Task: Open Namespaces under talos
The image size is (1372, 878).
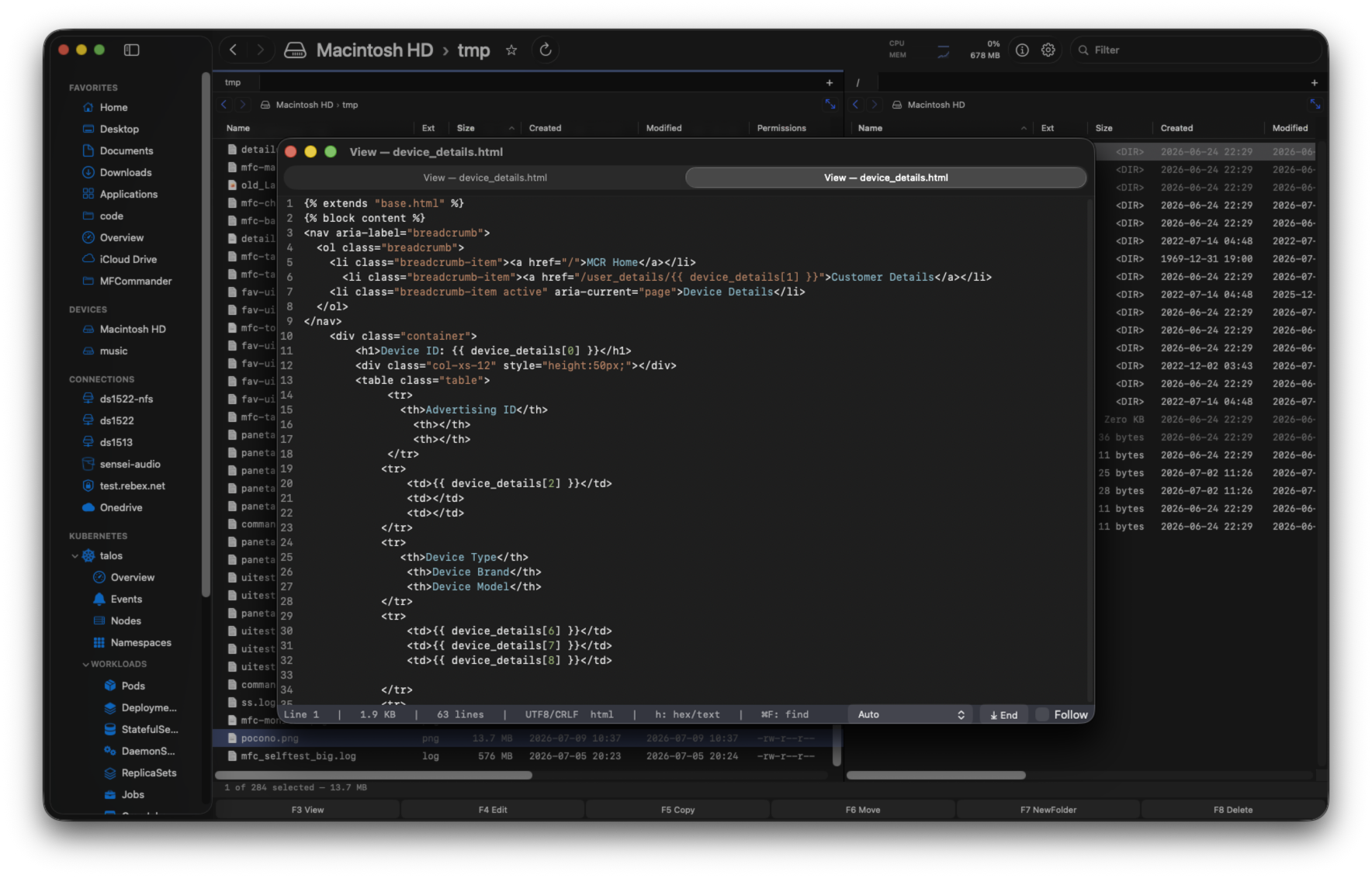Action: pos(140,642)
